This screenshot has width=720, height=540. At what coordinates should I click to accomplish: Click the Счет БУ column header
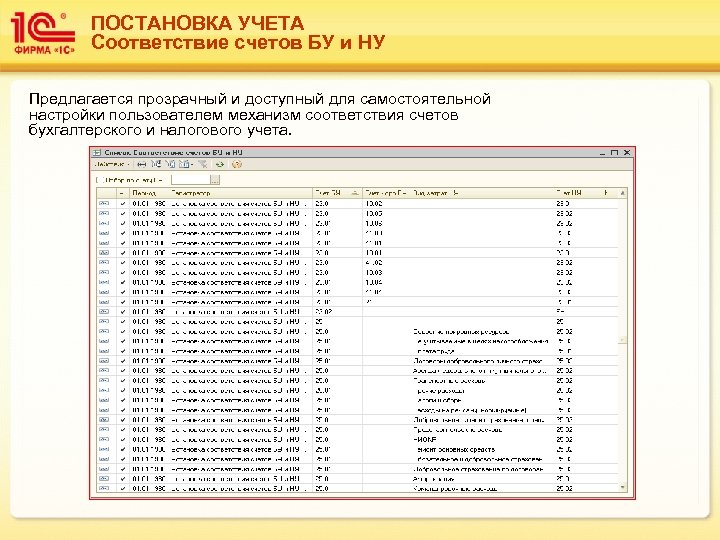337,193
